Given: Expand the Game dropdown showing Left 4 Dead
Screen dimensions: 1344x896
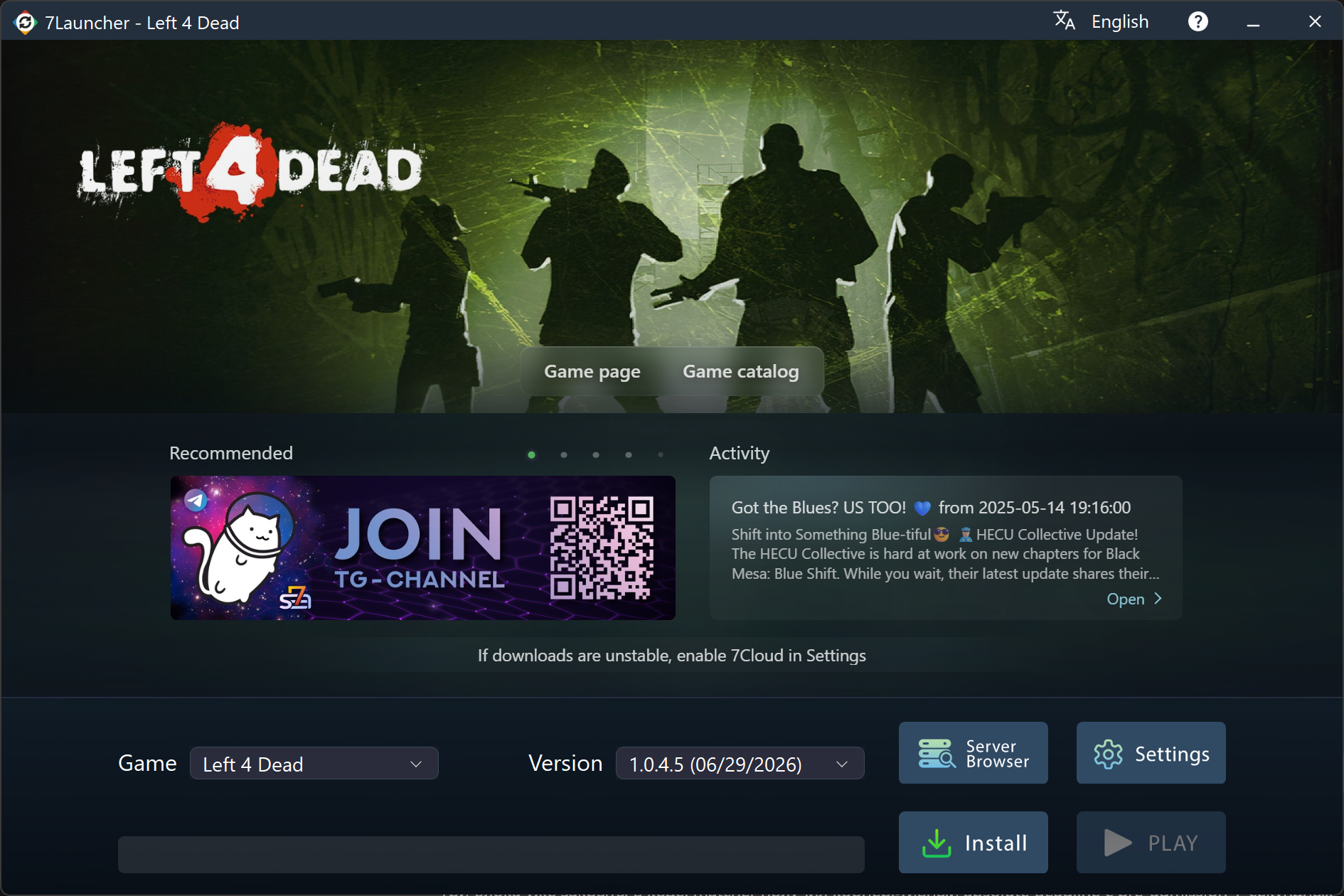Looking at the screenshot, I should [x=314, y=764].
